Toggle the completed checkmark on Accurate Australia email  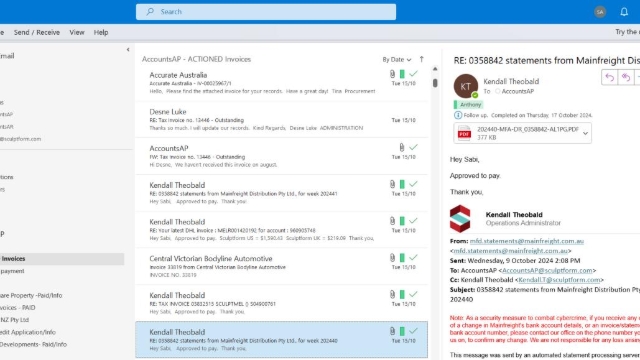click(x=413, y=74)
